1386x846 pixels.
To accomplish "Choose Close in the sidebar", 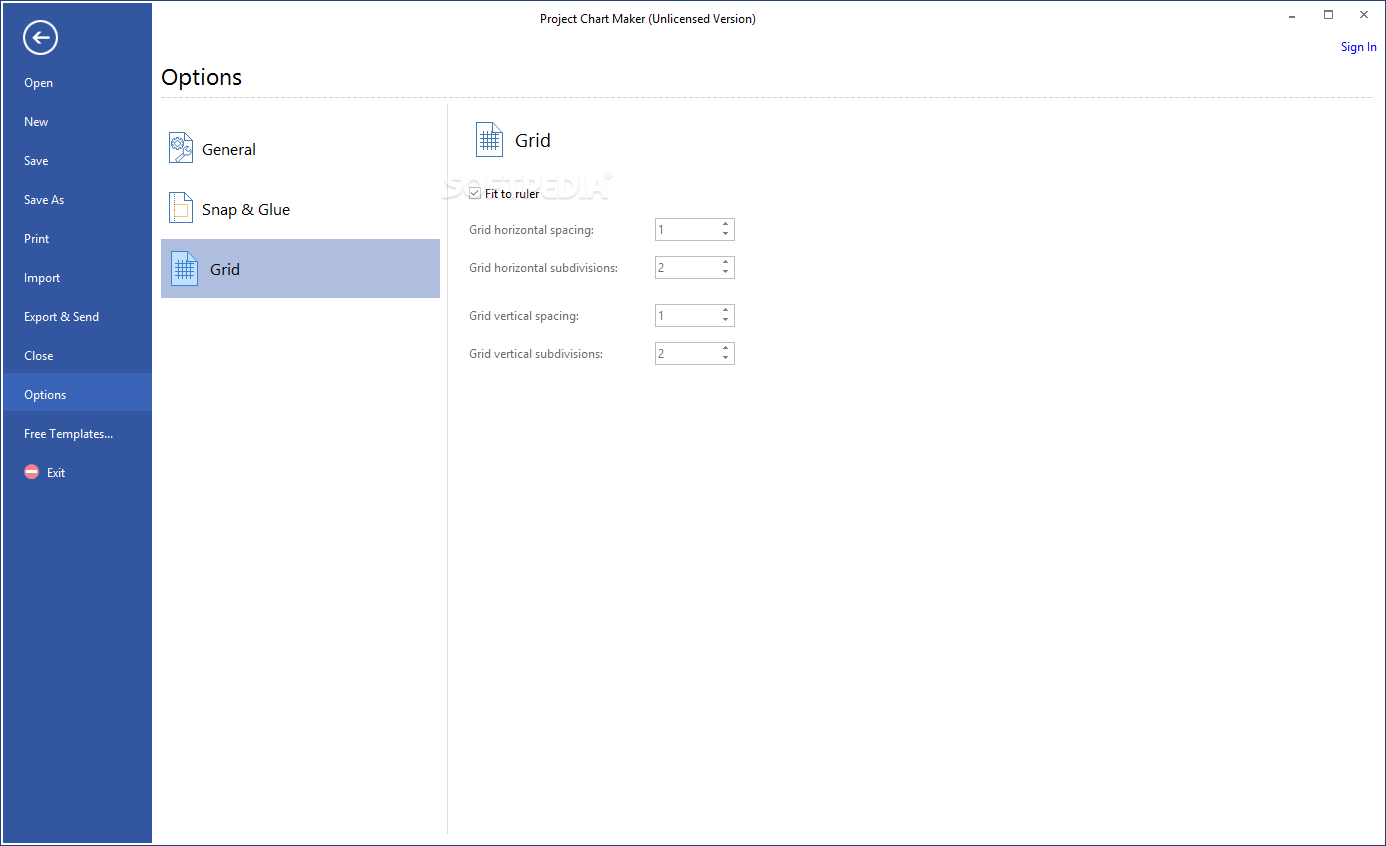I will pyautogui.click(x=77, y=356).
